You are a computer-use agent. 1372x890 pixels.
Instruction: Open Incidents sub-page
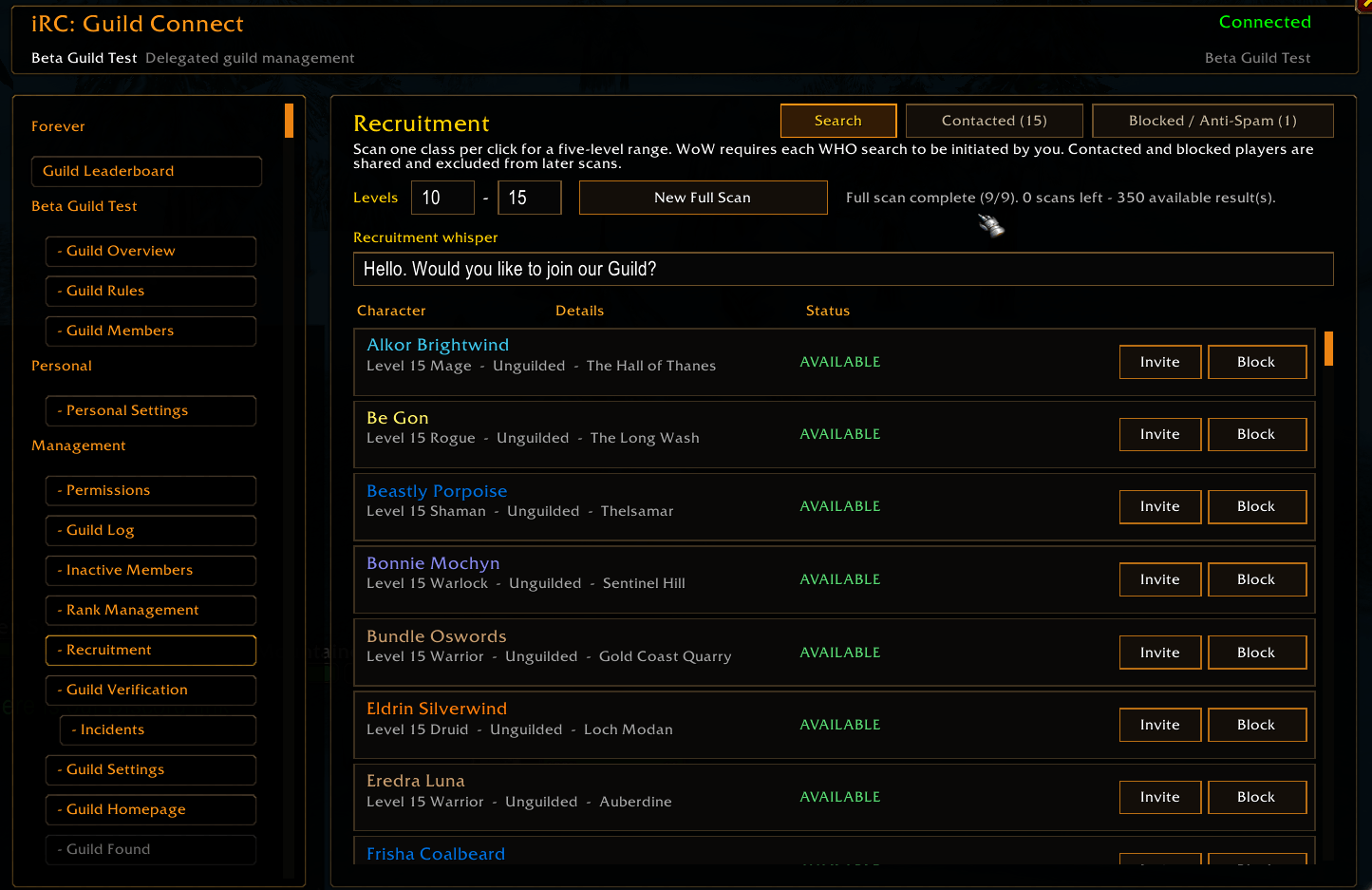pos(158,729)
